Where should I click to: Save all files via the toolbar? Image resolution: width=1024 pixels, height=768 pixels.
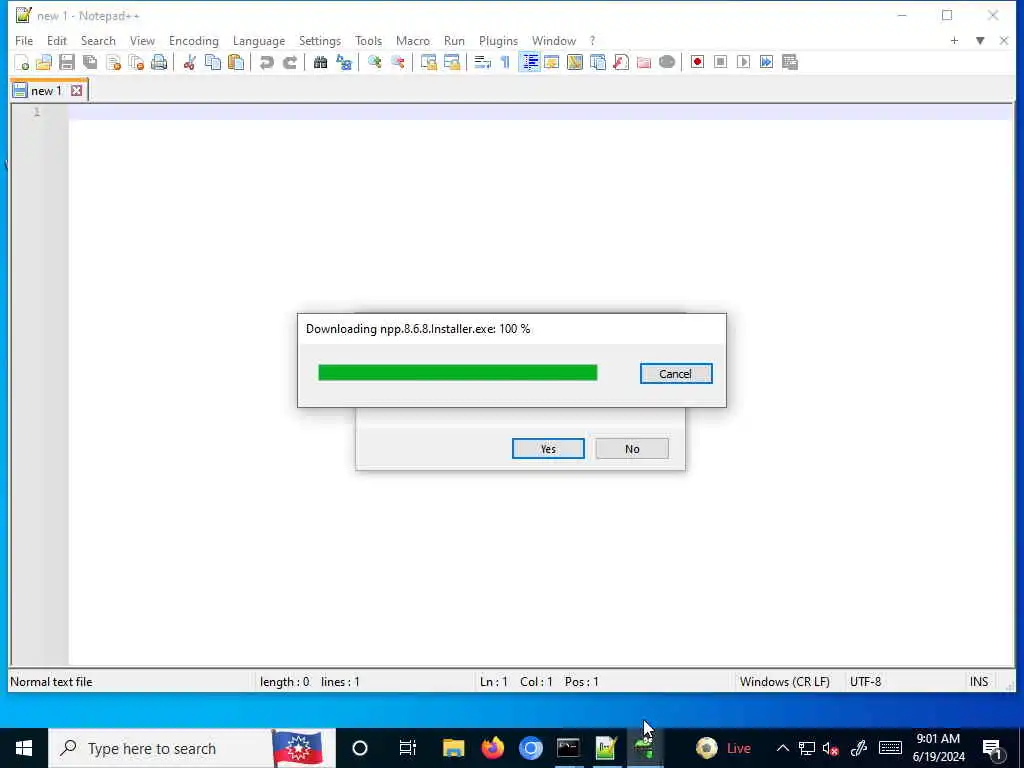(90, 62)
